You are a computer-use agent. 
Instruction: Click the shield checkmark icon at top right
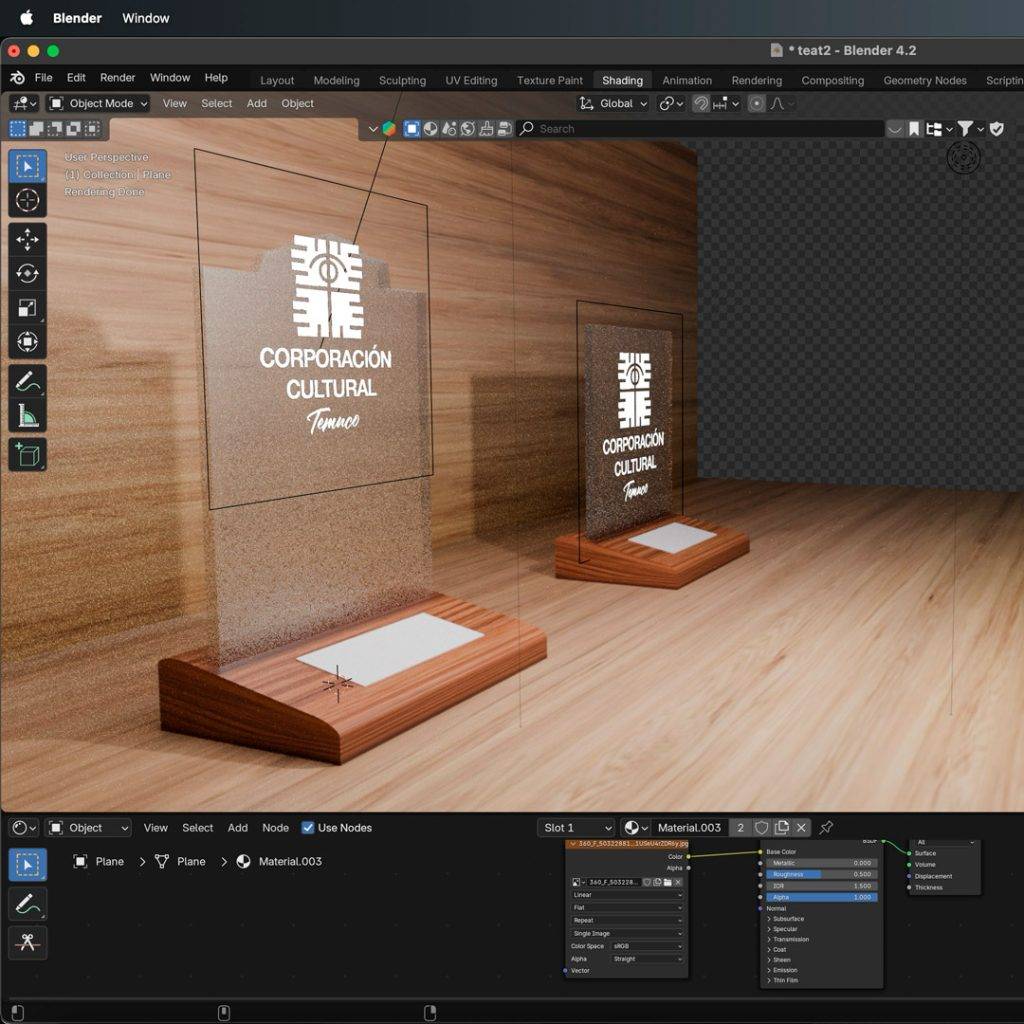996,129
